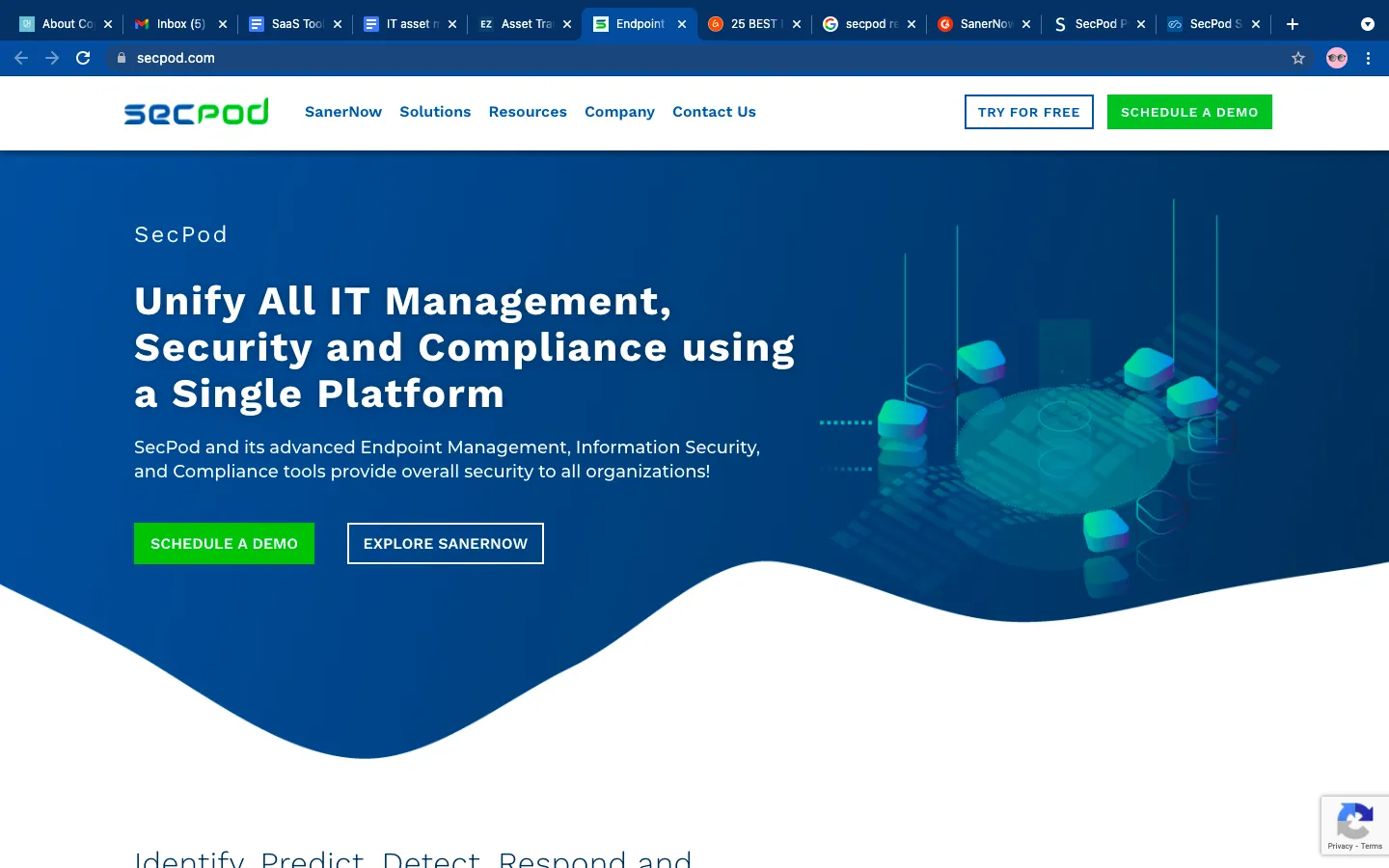Open the reCAPTCHA Terms link
The width and height of the screenshot is (1389, 868).
1372,846
